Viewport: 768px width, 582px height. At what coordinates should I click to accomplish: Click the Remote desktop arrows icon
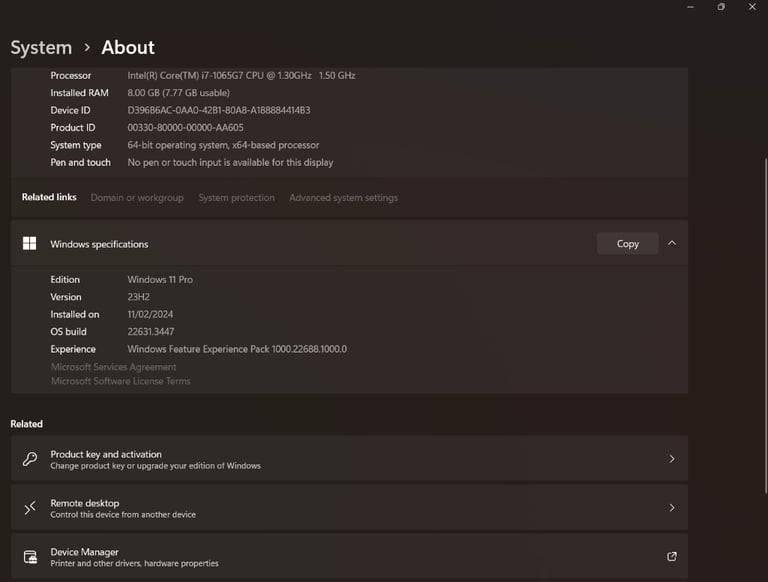[30, 508]
